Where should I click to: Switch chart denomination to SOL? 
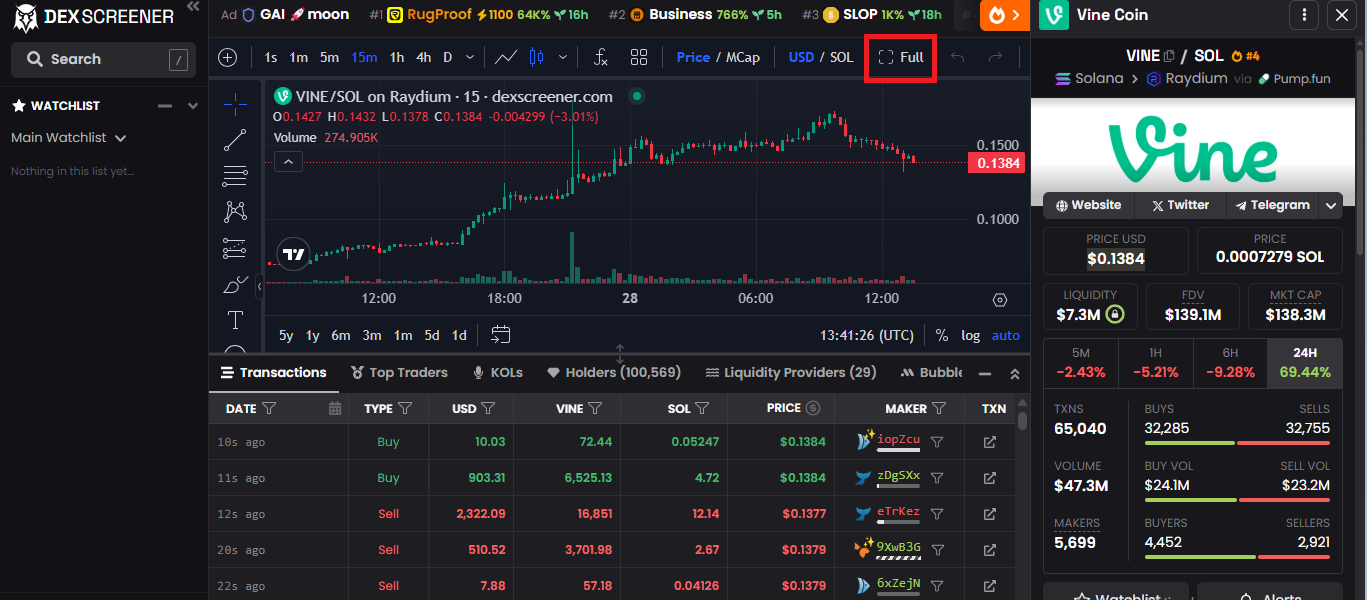pyautogui.click(x=841, y=57)
